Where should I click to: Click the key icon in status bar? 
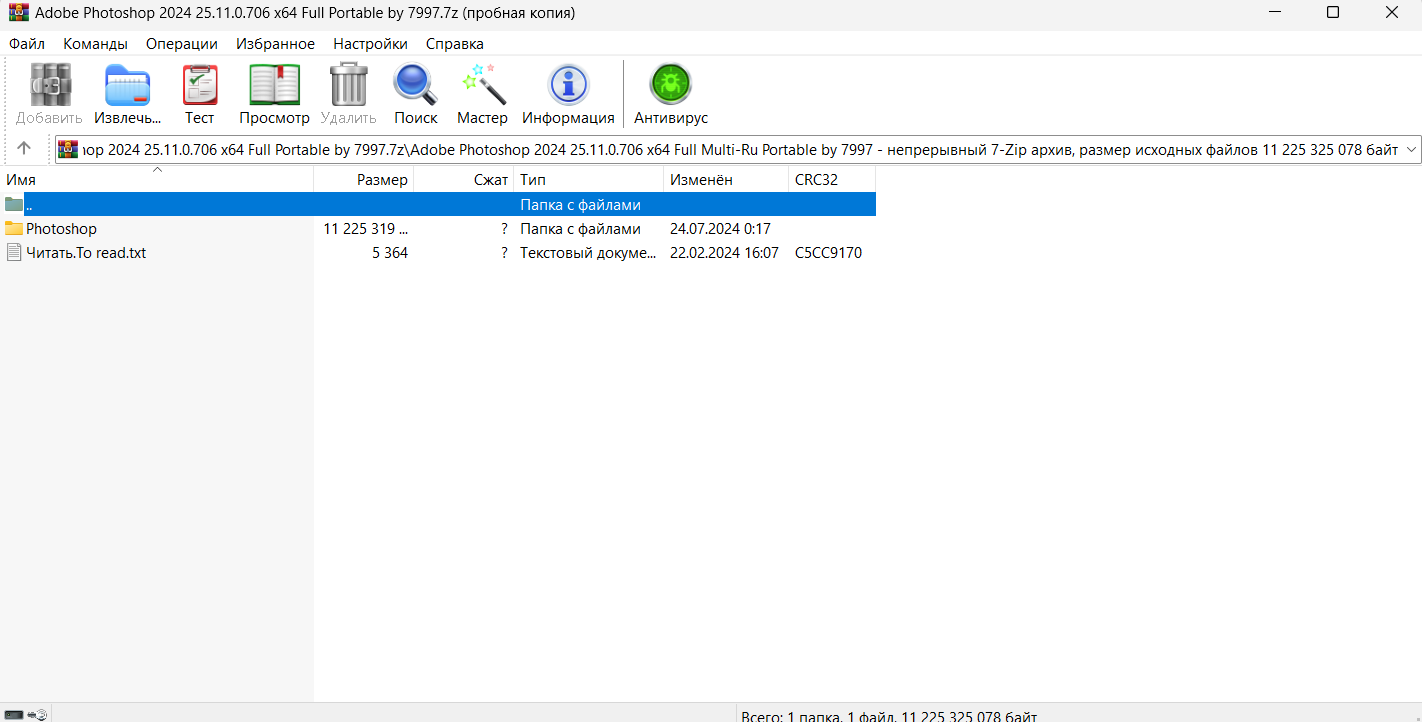pyautogui.click(x=38, y=715)
